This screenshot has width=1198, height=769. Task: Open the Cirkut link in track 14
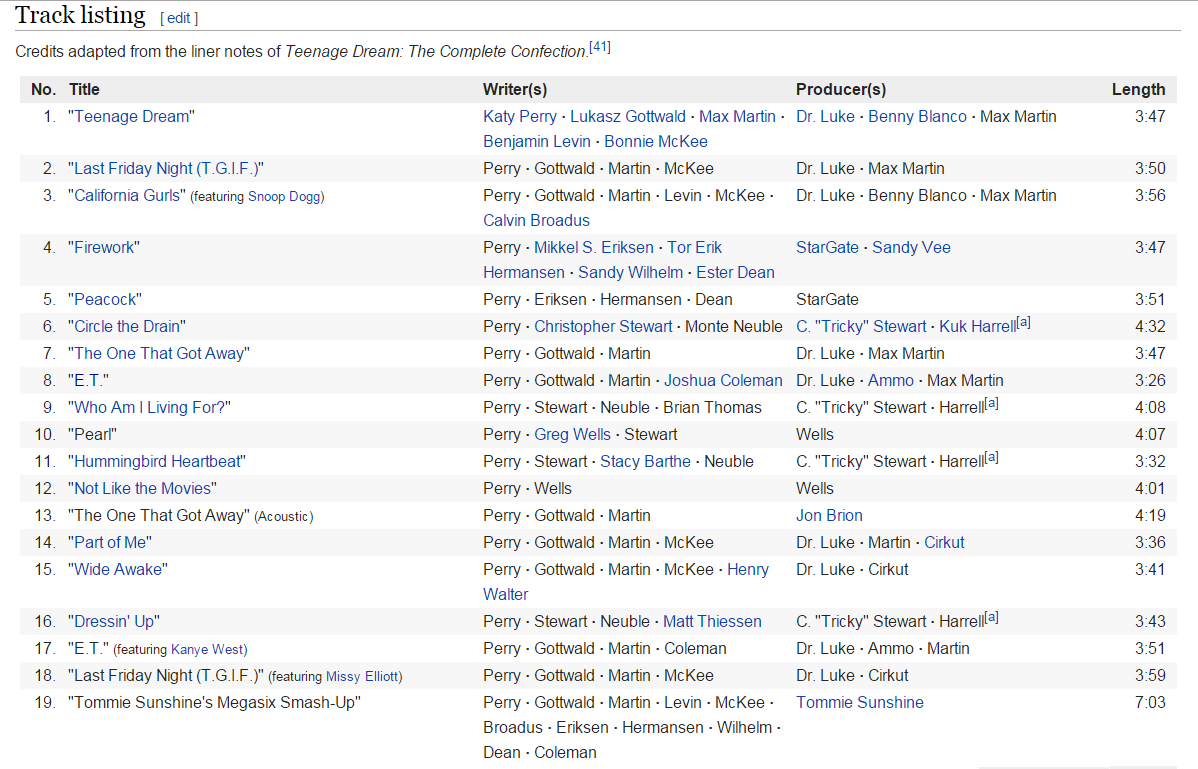coord(944,542)
